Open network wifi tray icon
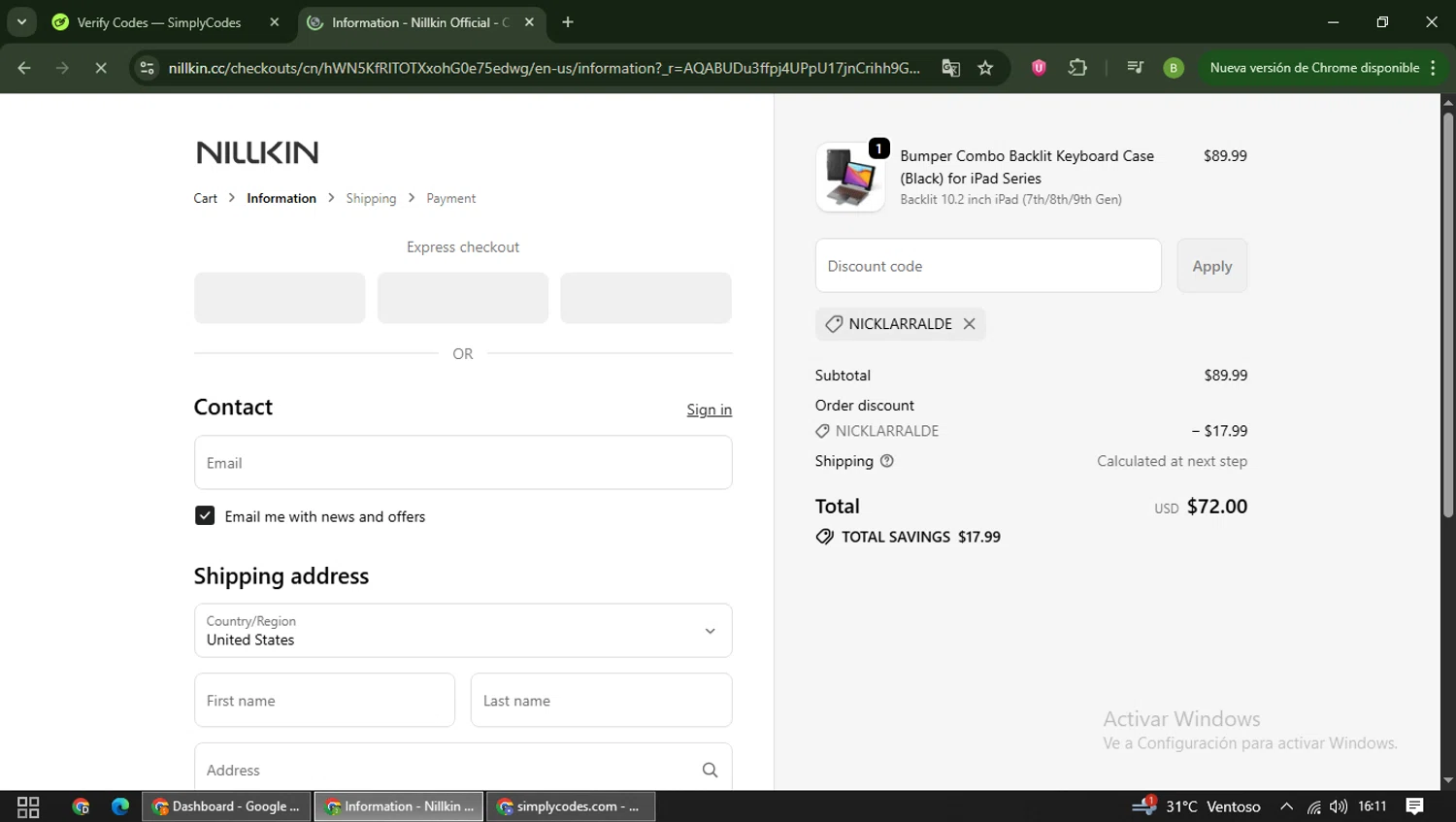The width and height of the screenshot is (1456, 822). point(1313,806)
